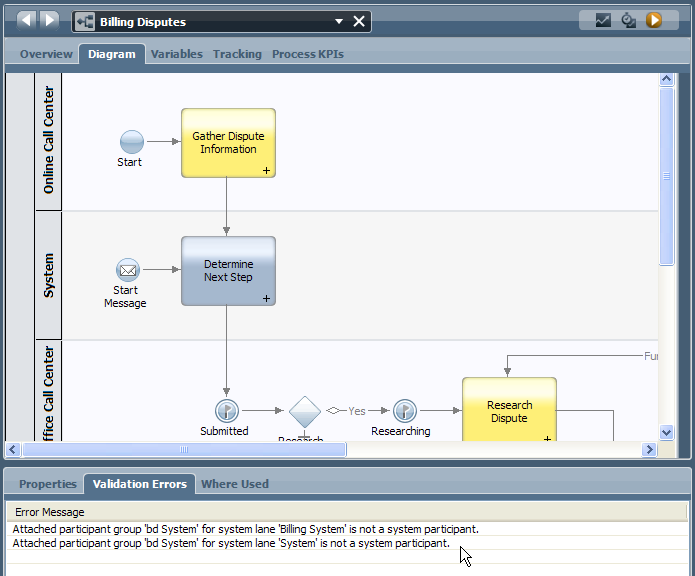Select the Gather Dispute Information activity

228,143
